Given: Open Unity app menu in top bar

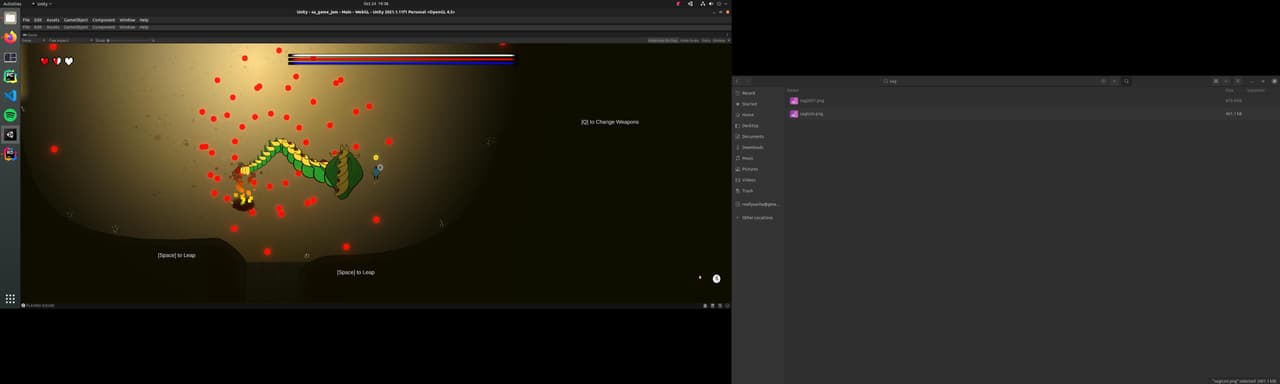Looking at the screenshot, I should (41, 4).
